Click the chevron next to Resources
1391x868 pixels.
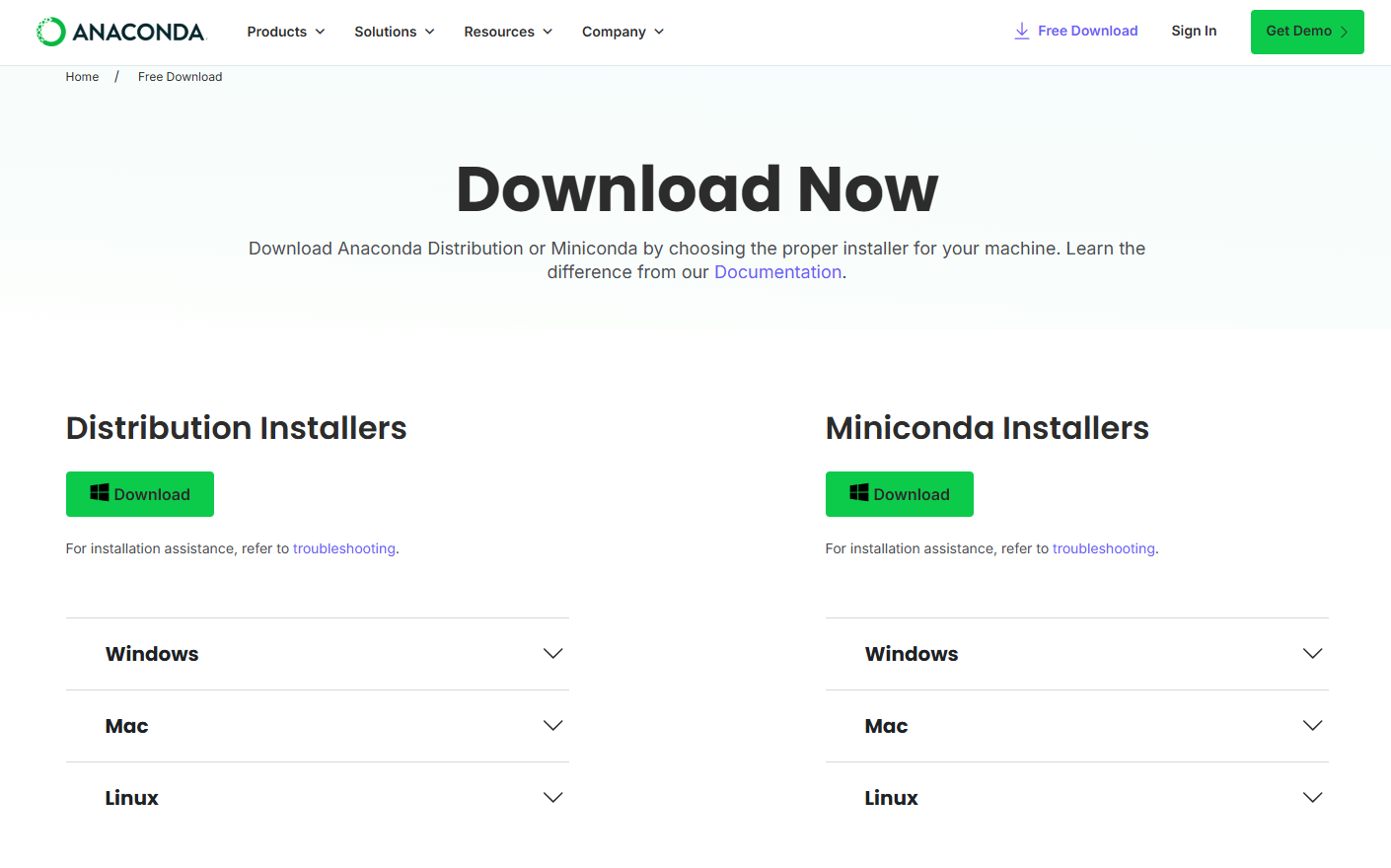(548, 32)
